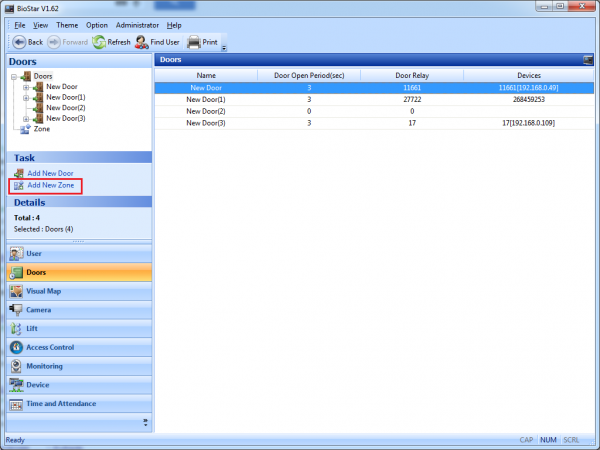
Task: Click the Back arrow icon in toolbar
Action: point(18,42)
